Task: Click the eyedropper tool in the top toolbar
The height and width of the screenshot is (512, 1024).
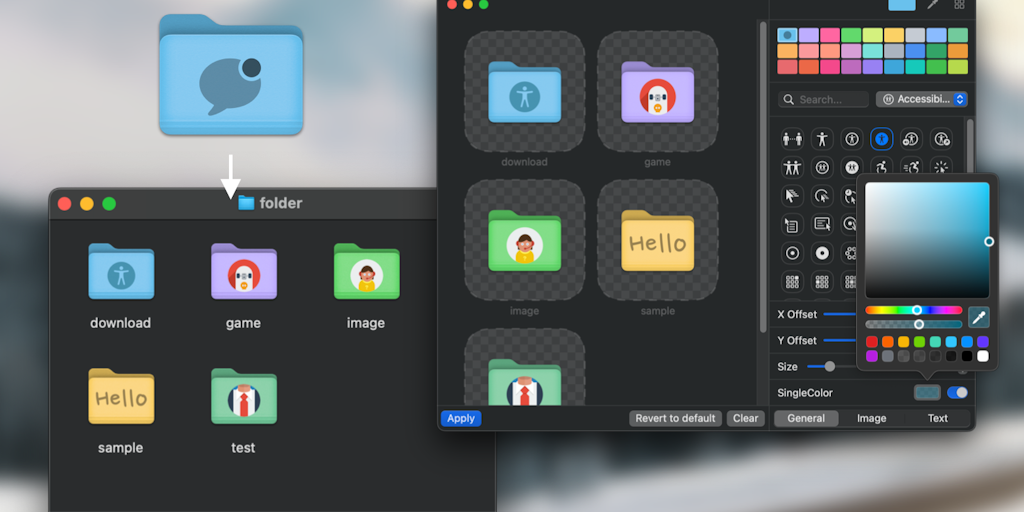Action: click(x=932, y=5)
